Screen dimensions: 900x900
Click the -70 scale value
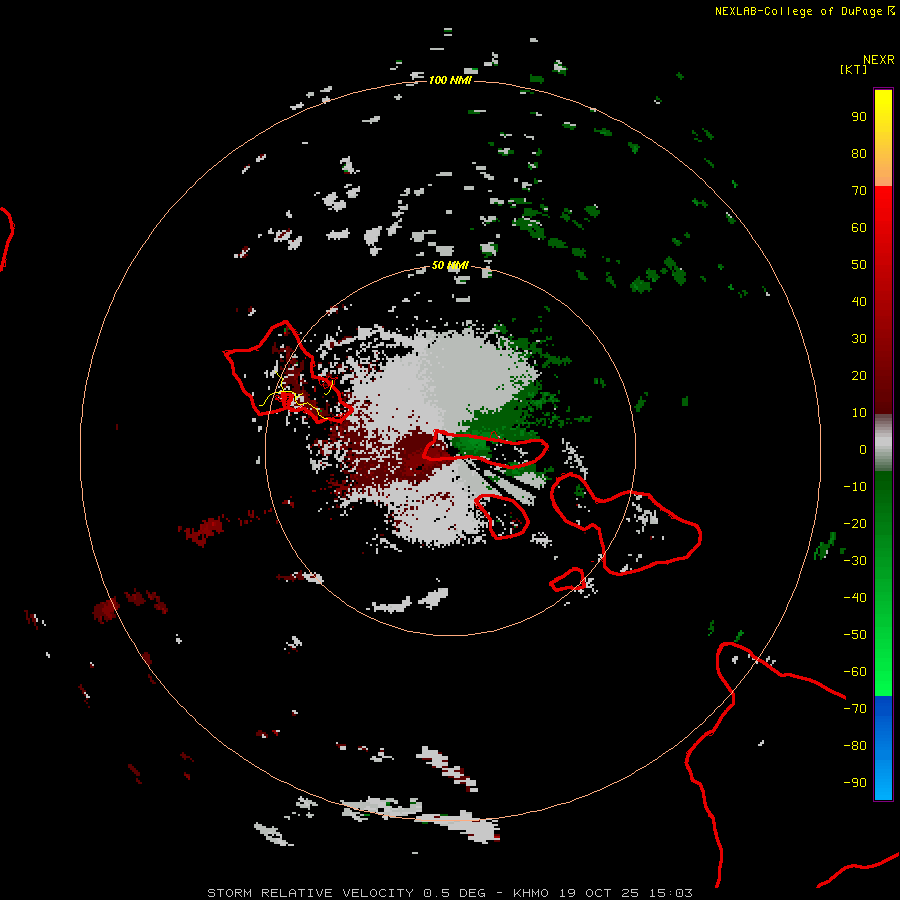tap(855, 709)
